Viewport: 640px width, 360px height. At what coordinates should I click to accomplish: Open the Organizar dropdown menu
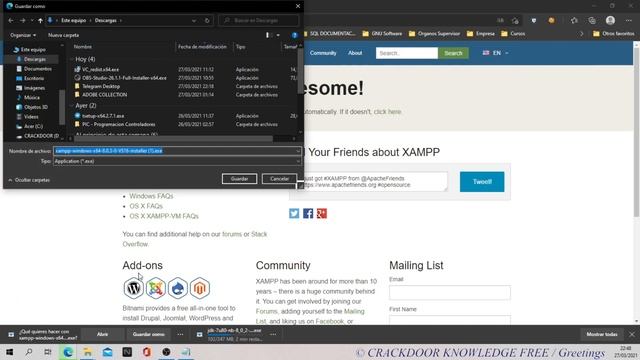tap(23, 35)
